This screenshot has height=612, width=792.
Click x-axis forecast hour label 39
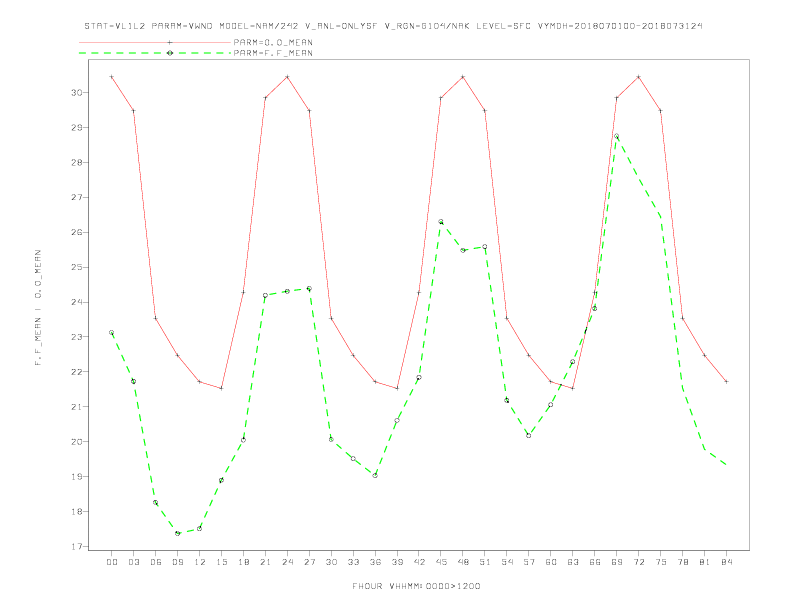coord(397,562)
